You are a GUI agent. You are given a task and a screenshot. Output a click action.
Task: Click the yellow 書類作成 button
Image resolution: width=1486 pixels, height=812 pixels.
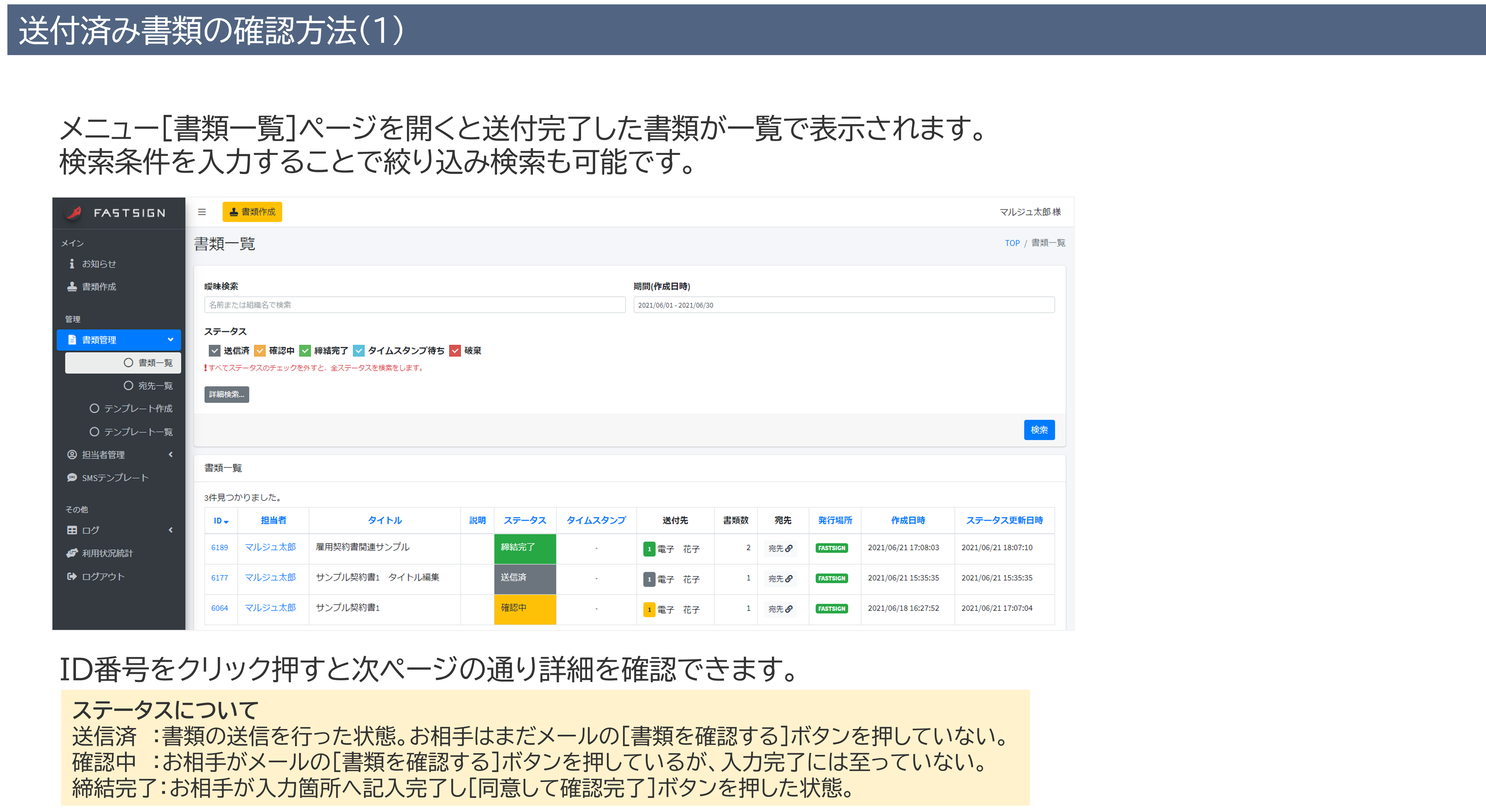pyautogui.click(x=252, y=212)
